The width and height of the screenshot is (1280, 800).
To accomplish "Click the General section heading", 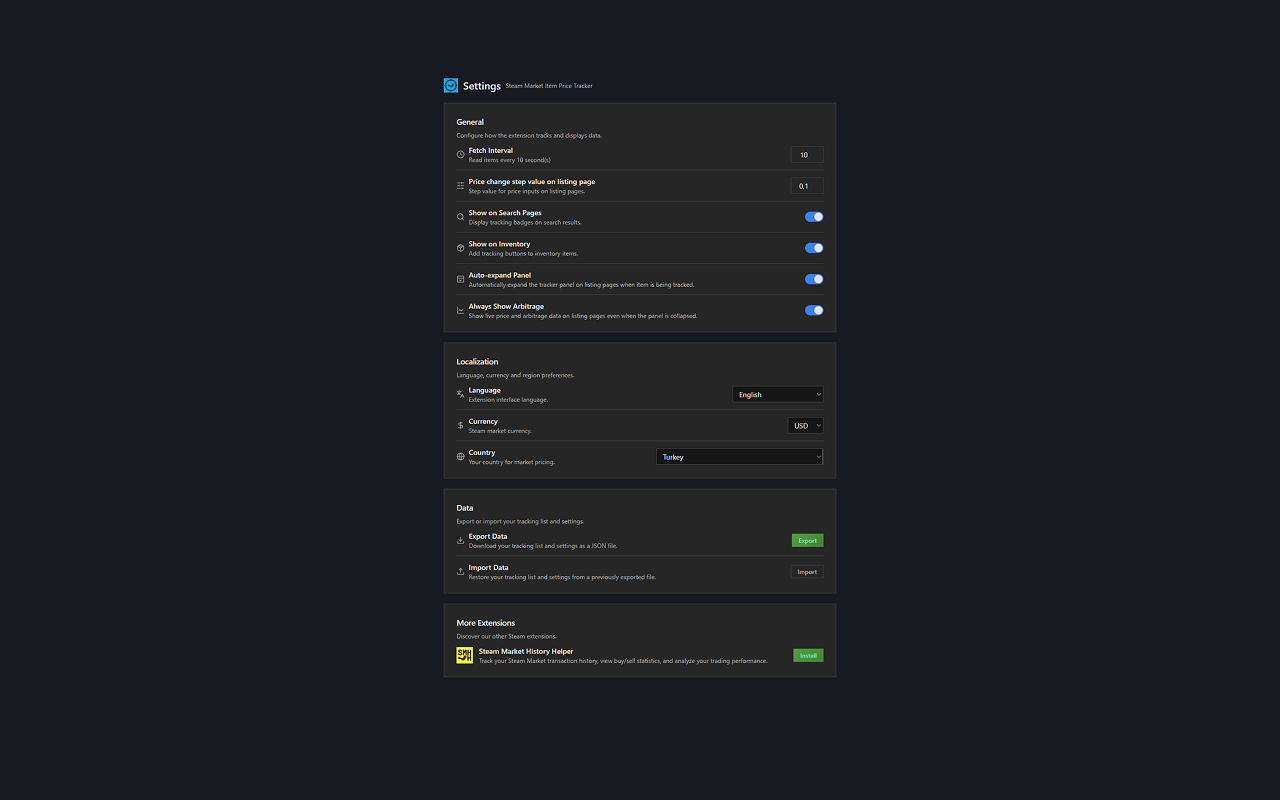I will click(470, 122).
